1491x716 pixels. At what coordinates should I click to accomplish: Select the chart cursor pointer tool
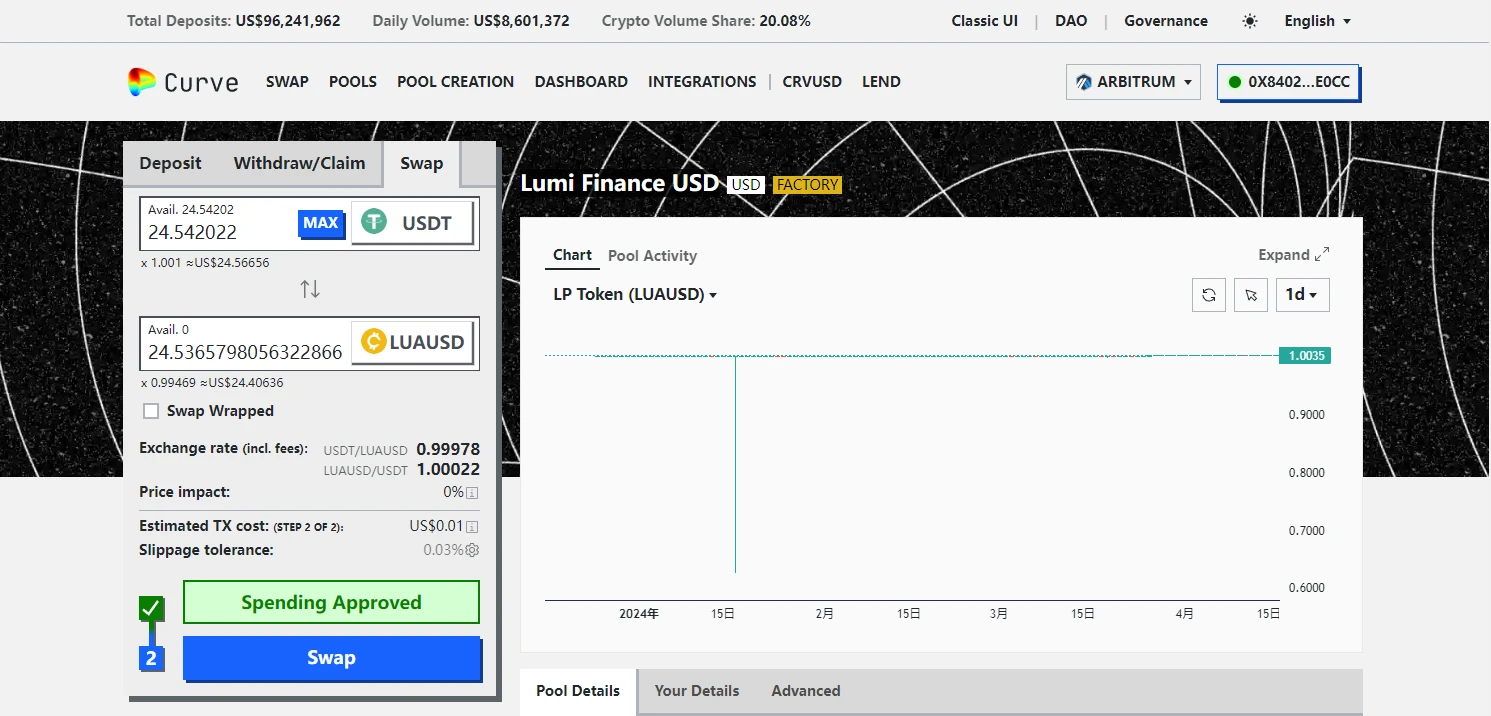click(x=1251, y=295)
